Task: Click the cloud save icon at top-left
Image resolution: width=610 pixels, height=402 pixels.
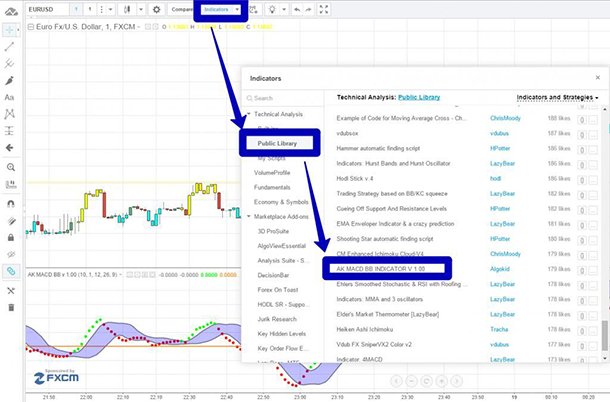Action: pos(11,11)
